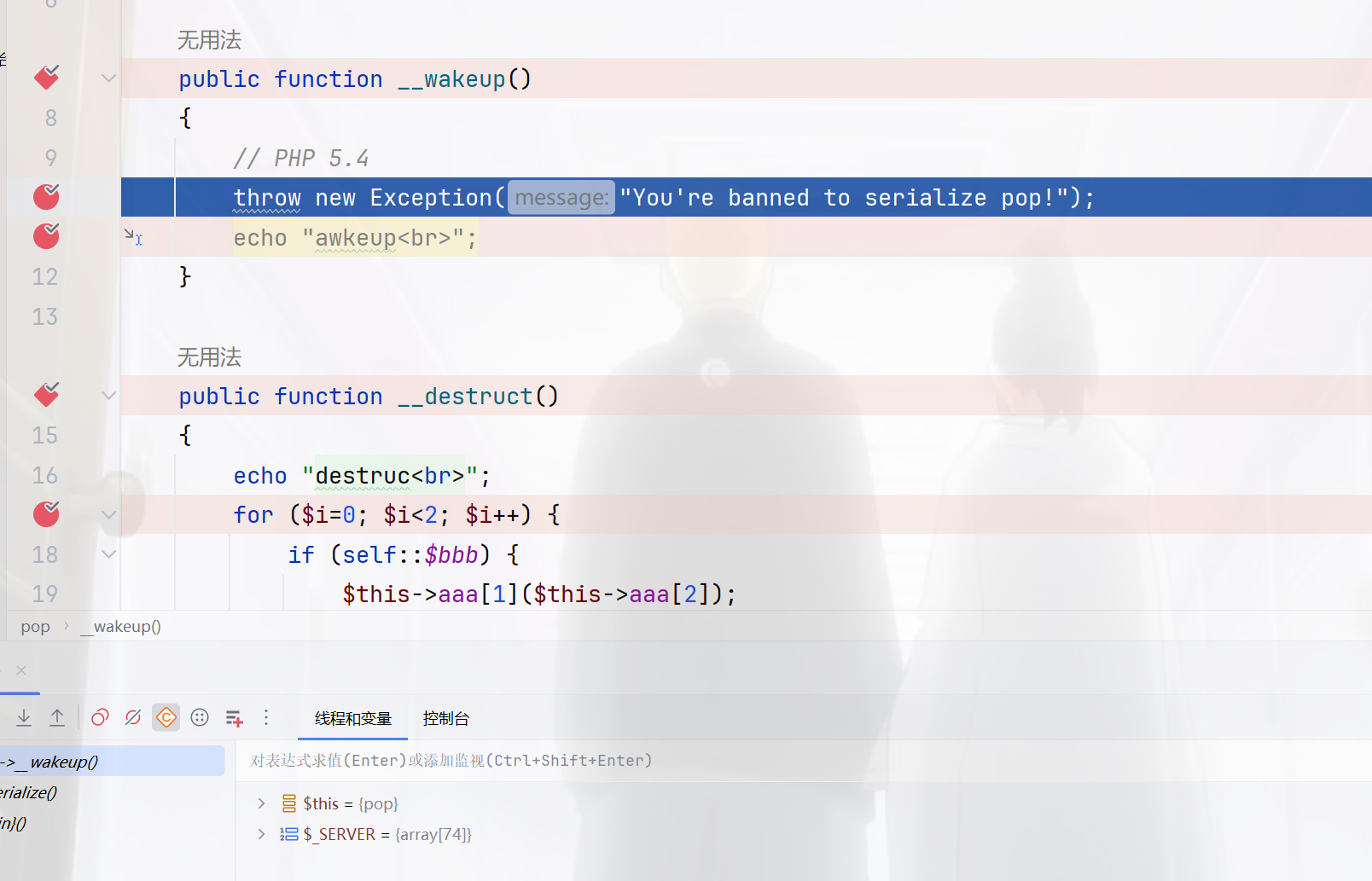Click the round dotted debugger settings icon

pyautogui.click(x=200, y=718)
